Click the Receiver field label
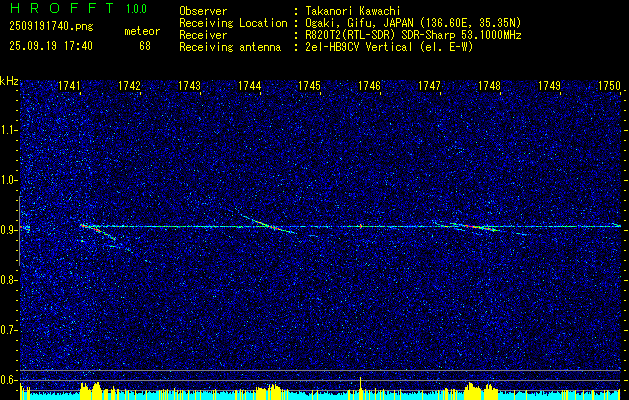 tap(203, 35)
